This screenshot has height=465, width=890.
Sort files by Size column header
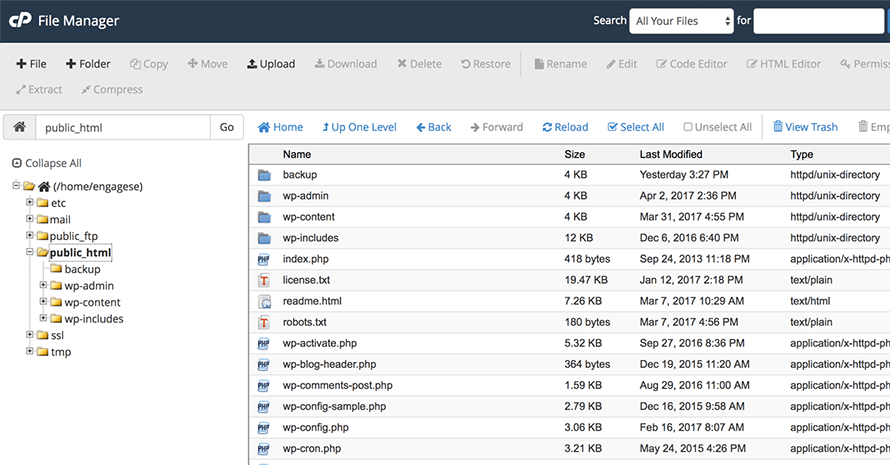coord(574,154)
